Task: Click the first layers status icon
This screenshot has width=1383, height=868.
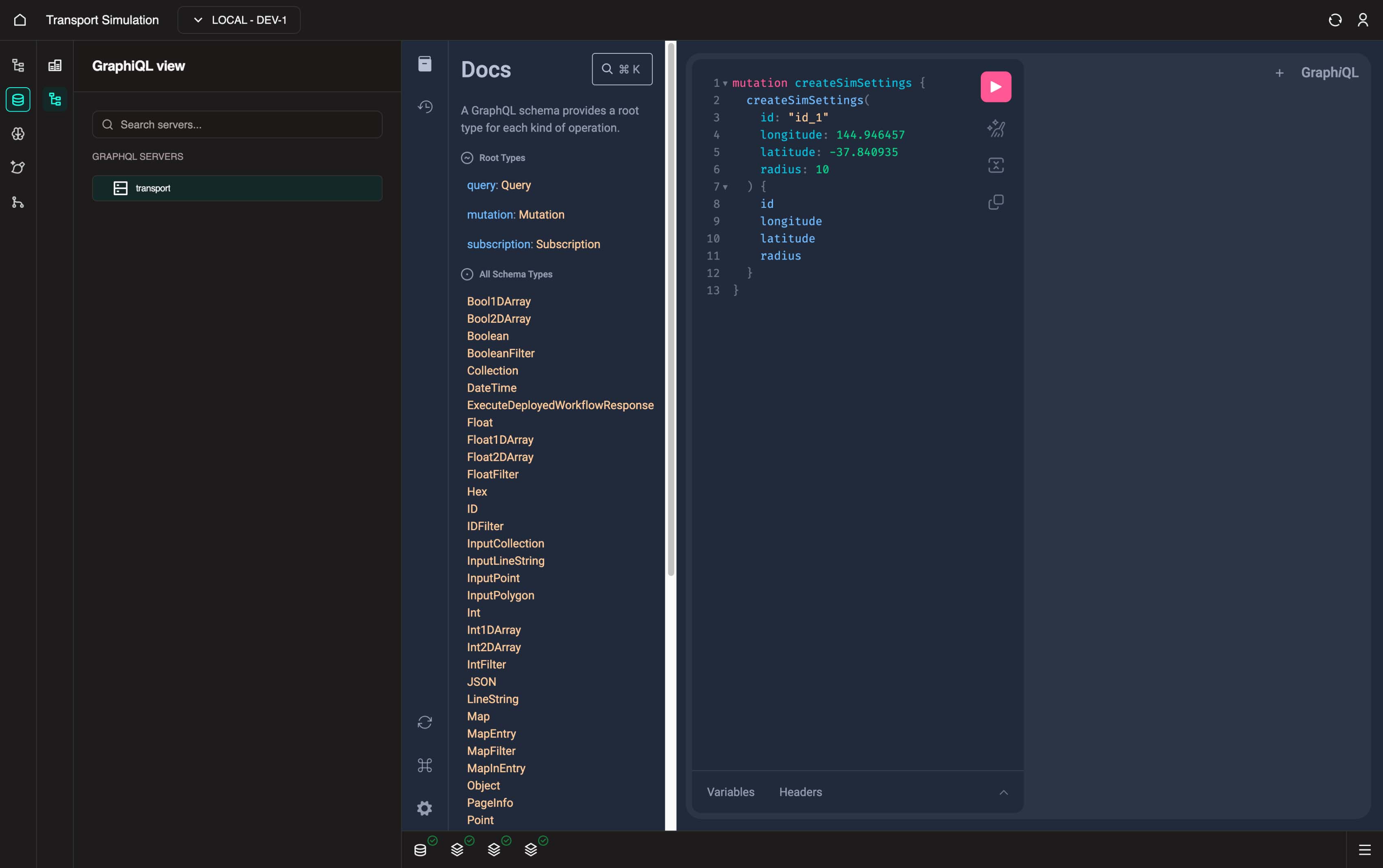Action: (457, 850)
